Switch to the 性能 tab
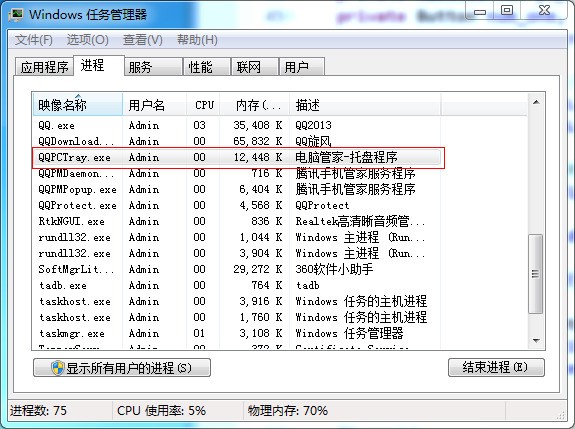The height and width of the screenshot is (429, 575). pos(207,67)
